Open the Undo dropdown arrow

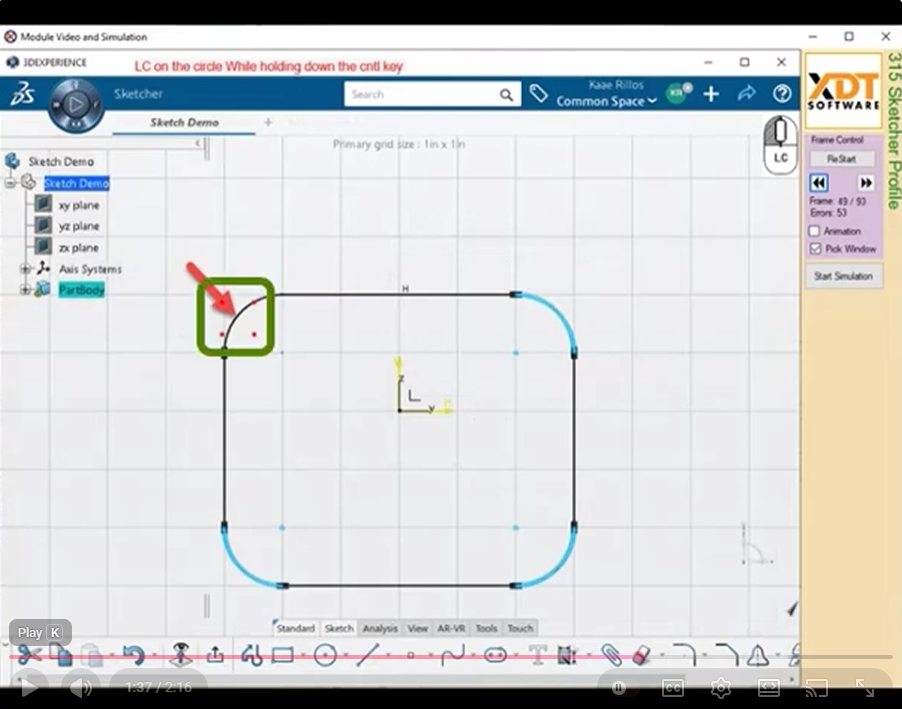155,655
